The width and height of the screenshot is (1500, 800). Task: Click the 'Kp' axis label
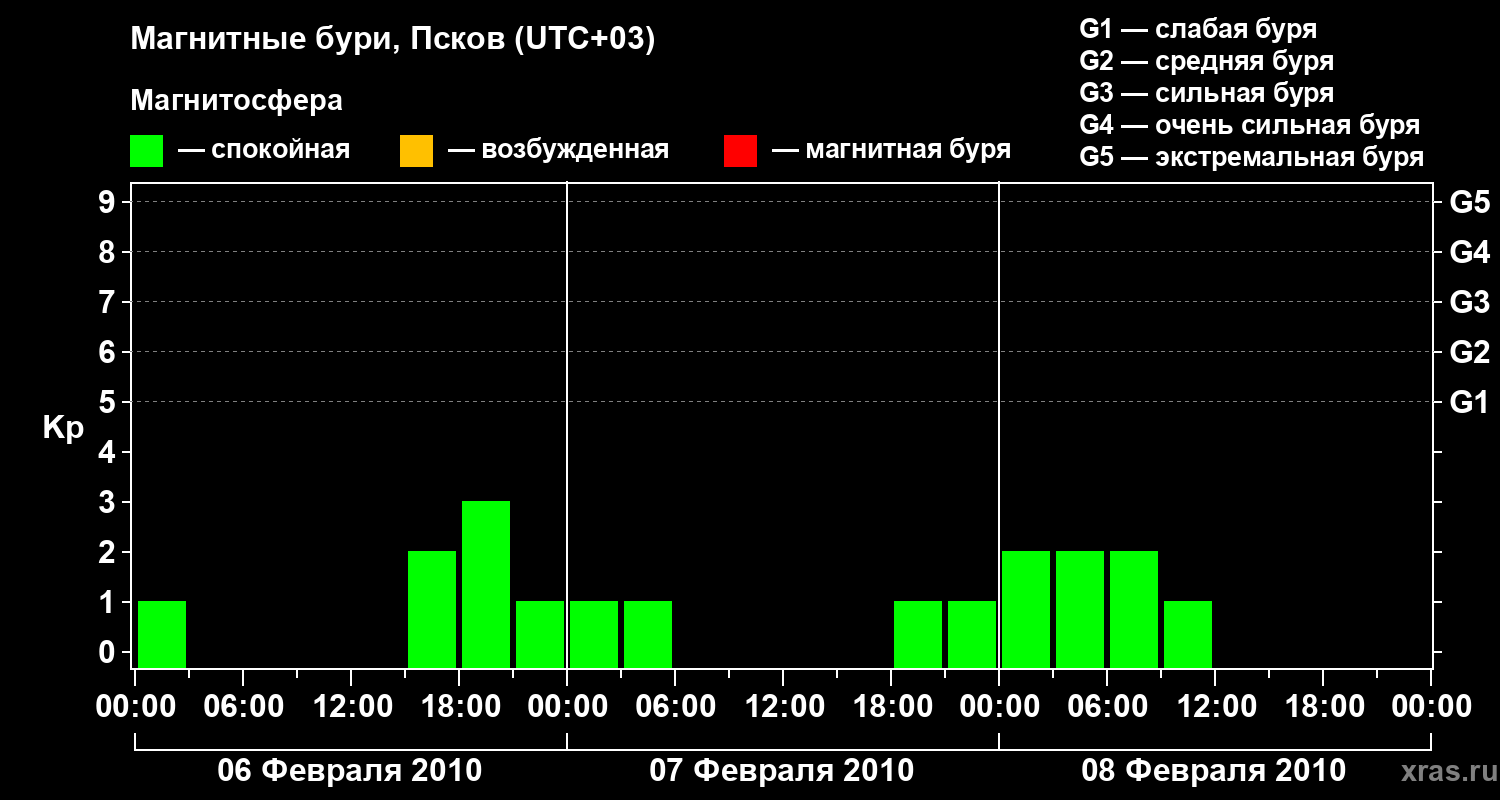63,428
